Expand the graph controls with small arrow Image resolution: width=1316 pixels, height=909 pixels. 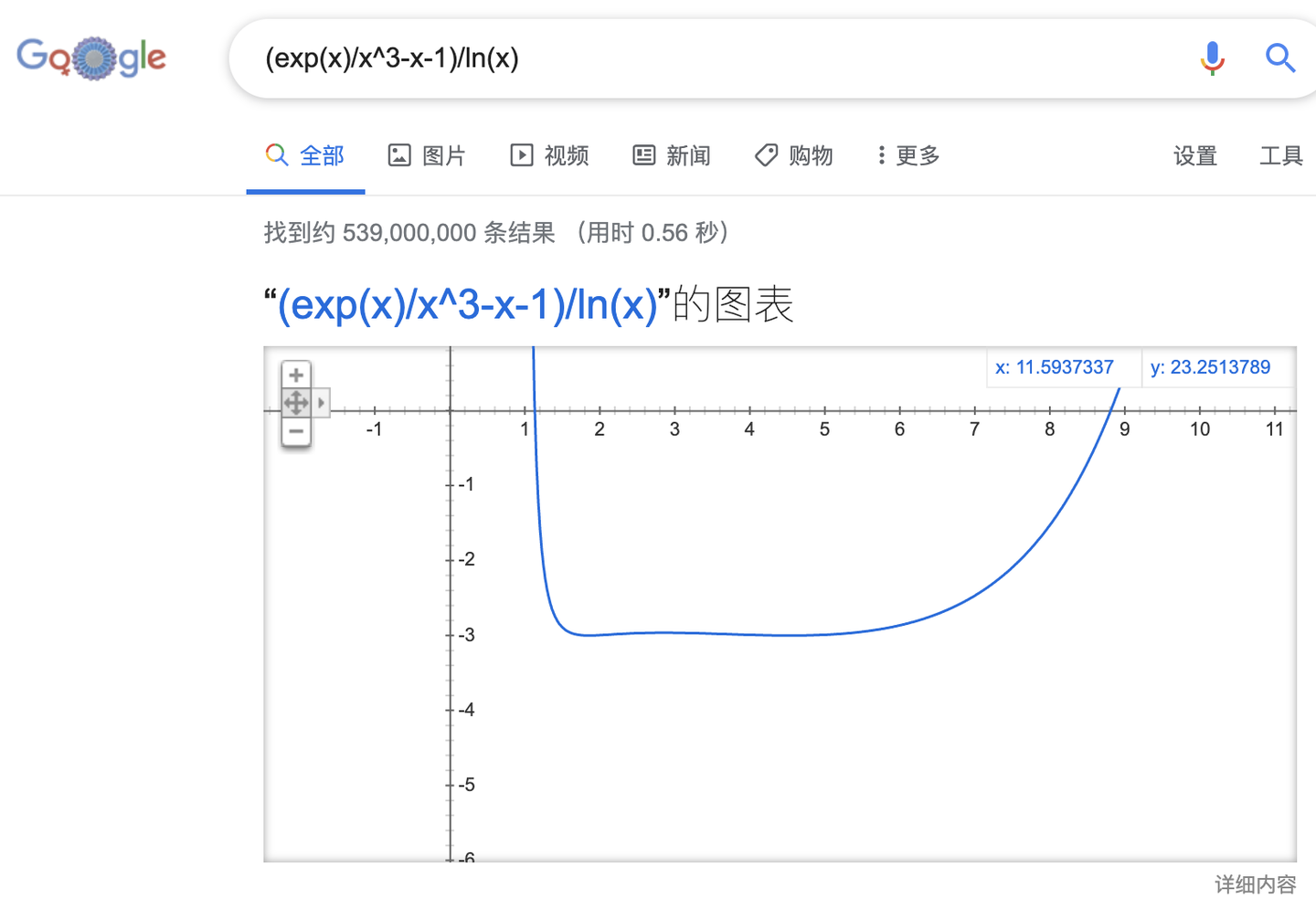(x=321, y=402)
